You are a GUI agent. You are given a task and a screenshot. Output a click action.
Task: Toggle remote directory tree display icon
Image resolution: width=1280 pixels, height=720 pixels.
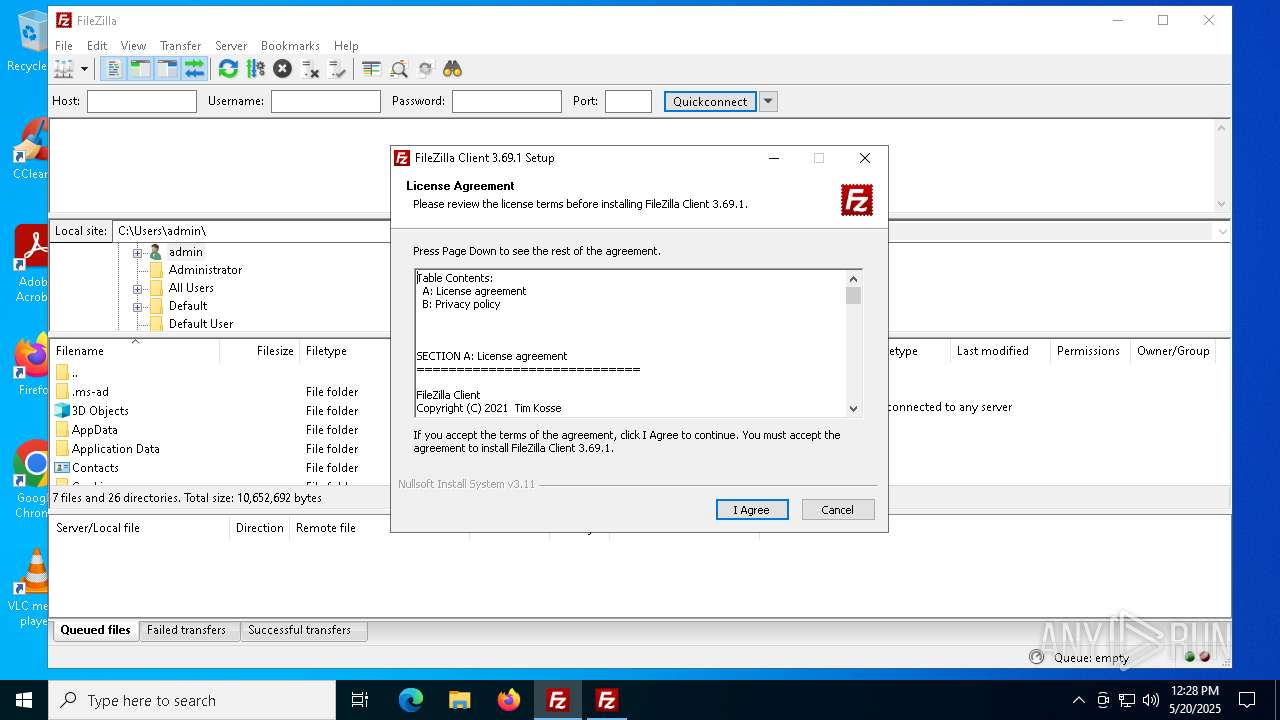pos(168,69)
